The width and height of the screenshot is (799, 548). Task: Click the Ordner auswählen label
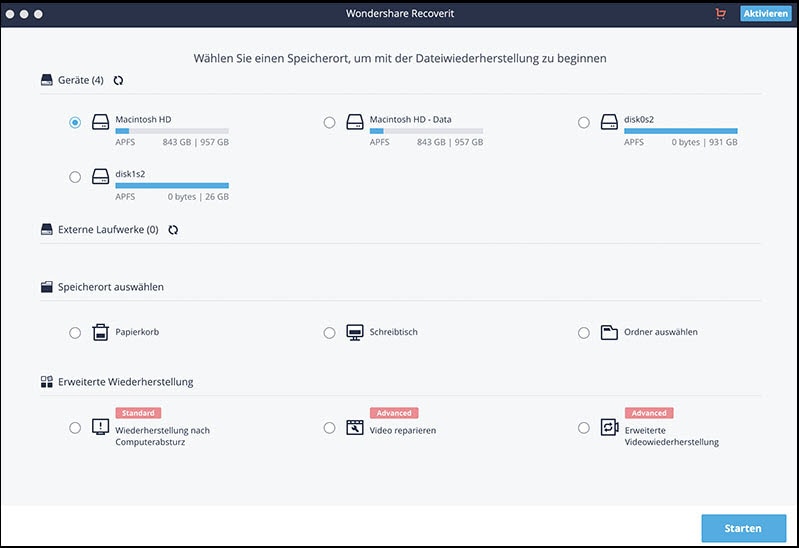(661, 332)
